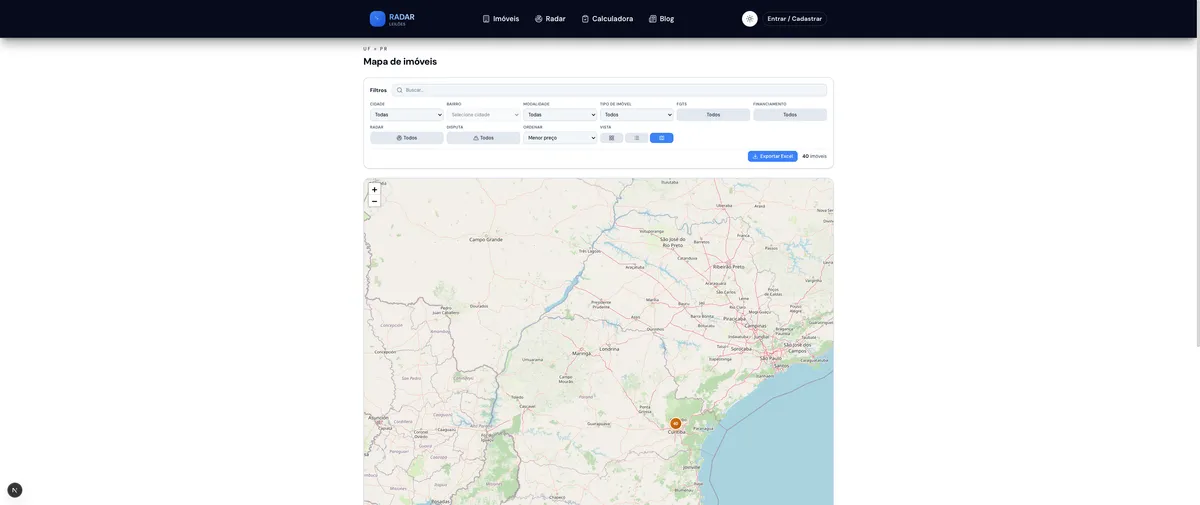Toggle the light/dark theme button

click(x=750, y=19)
